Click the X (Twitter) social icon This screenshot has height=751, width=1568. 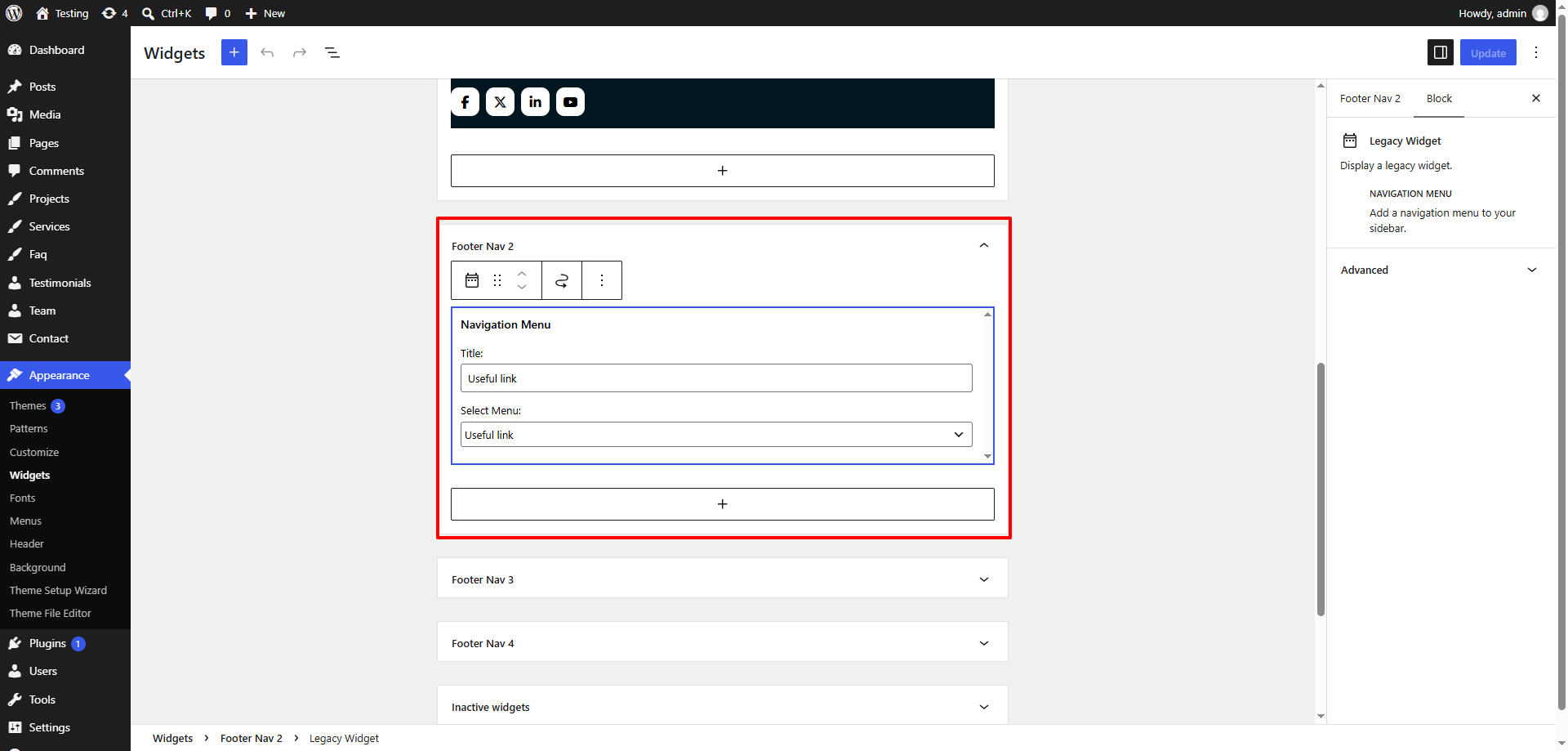(500, 102)
